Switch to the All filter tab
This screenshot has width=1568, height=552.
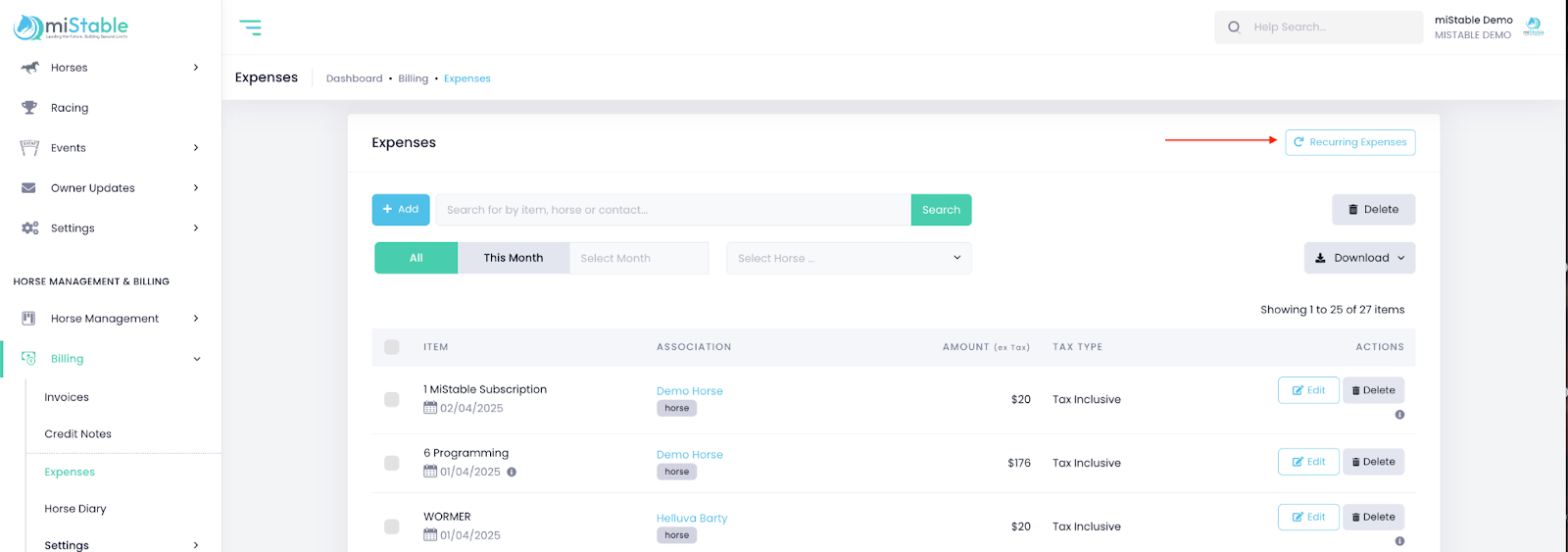[x=416, y=258]
